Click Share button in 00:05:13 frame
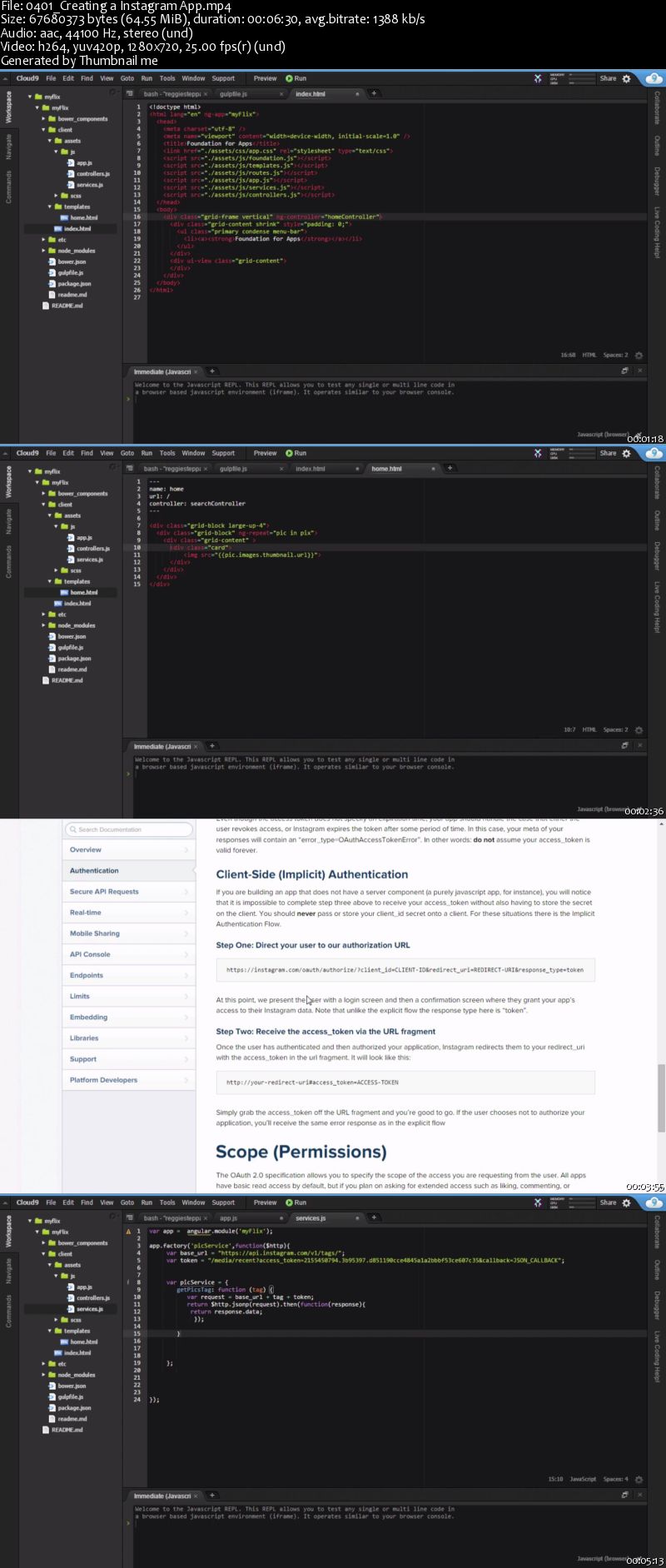Image resolution: width=666 pixels, height=1568 pixels. (x=609, y=1202)
